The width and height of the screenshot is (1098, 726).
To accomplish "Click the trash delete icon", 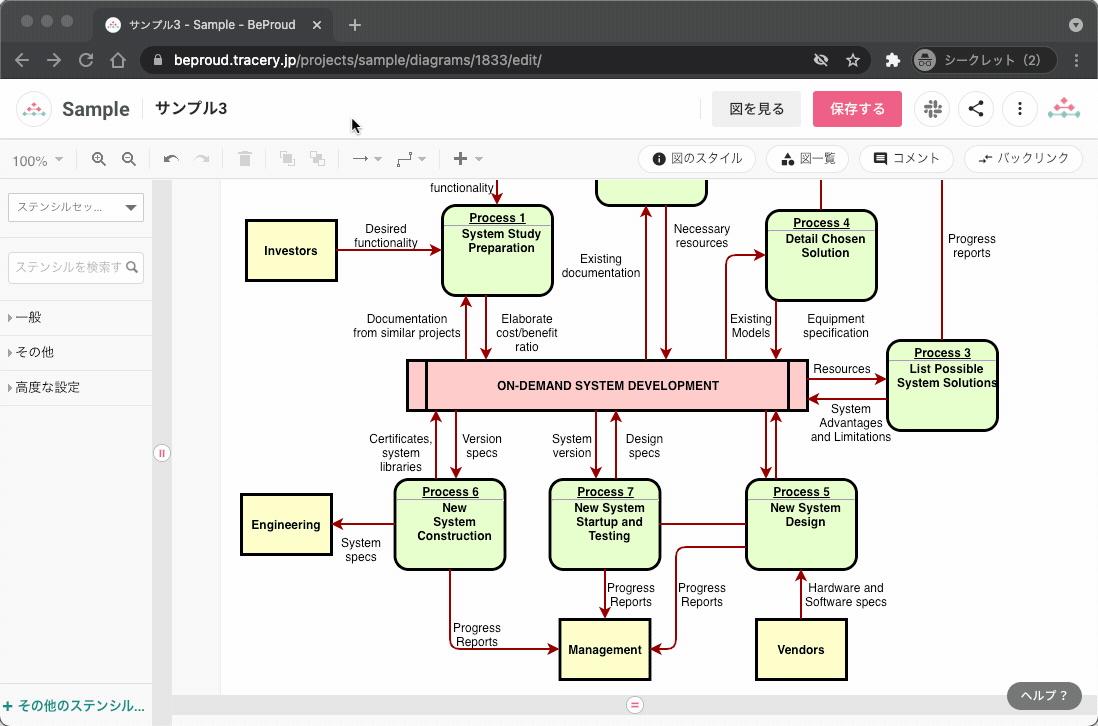I will point(245,159).
